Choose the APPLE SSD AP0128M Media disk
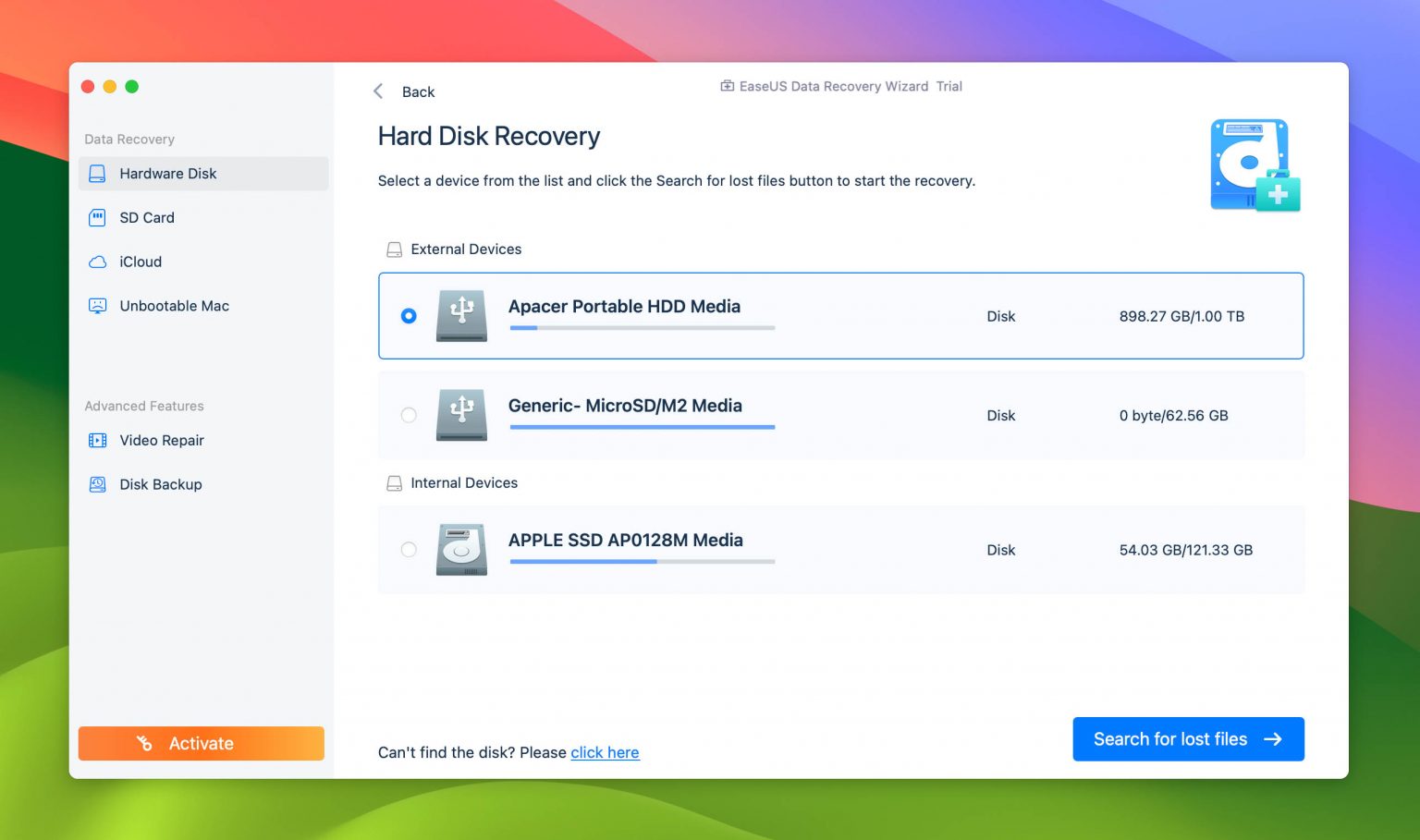Viewport: 1420px width, 840px height. [x=408, y=549]
